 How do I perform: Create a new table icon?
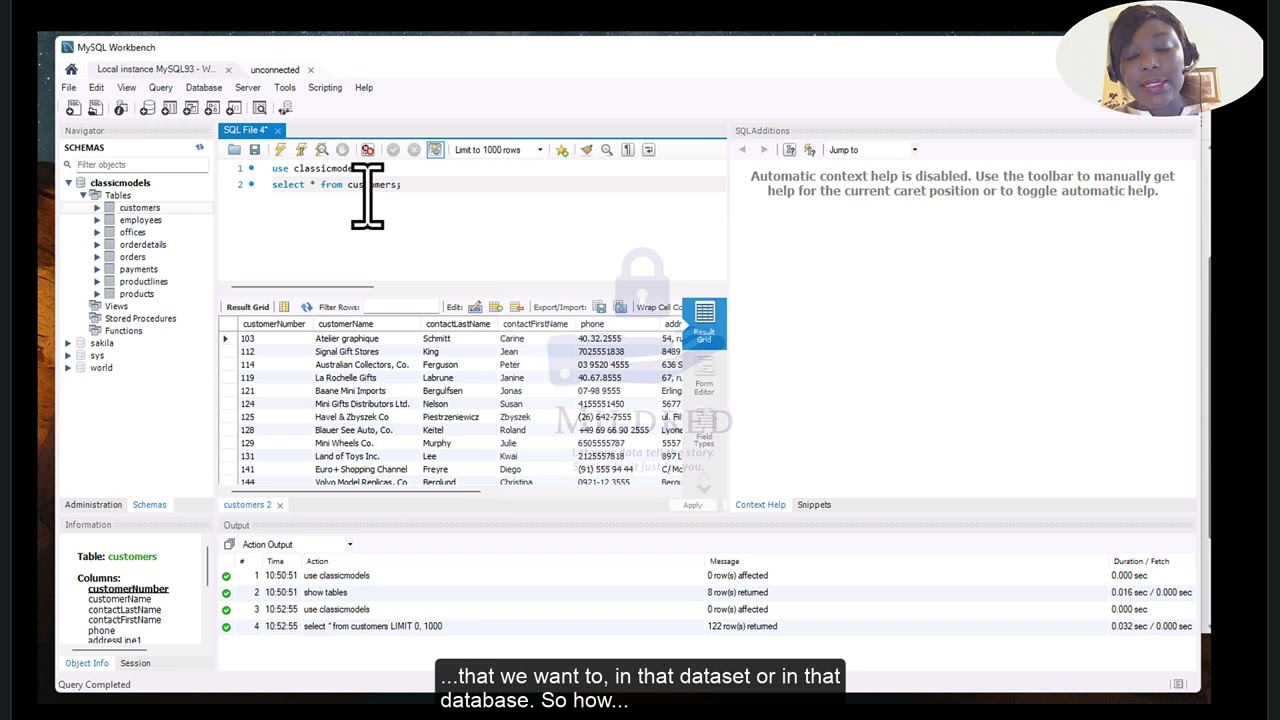pyautogui.click(x=169, y=108)
